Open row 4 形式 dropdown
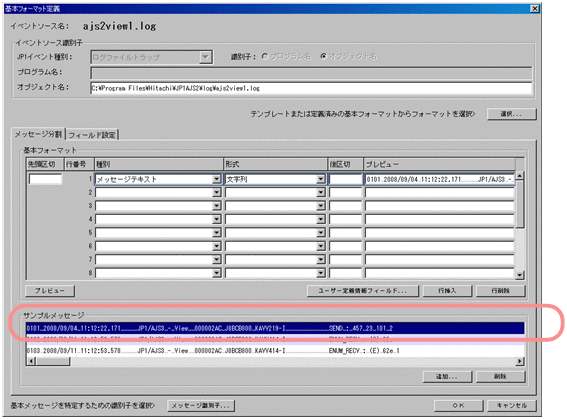The height and width of the screenshot is (420, 567). pos(320,219)
